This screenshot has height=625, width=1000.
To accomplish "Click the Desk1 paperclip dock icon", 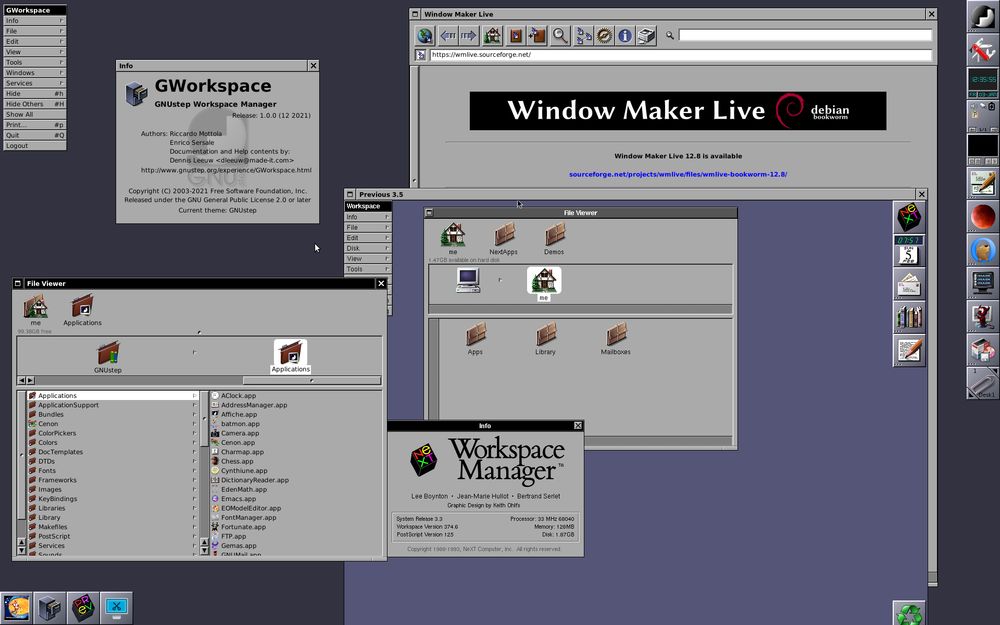I will (x=983, y=383).
